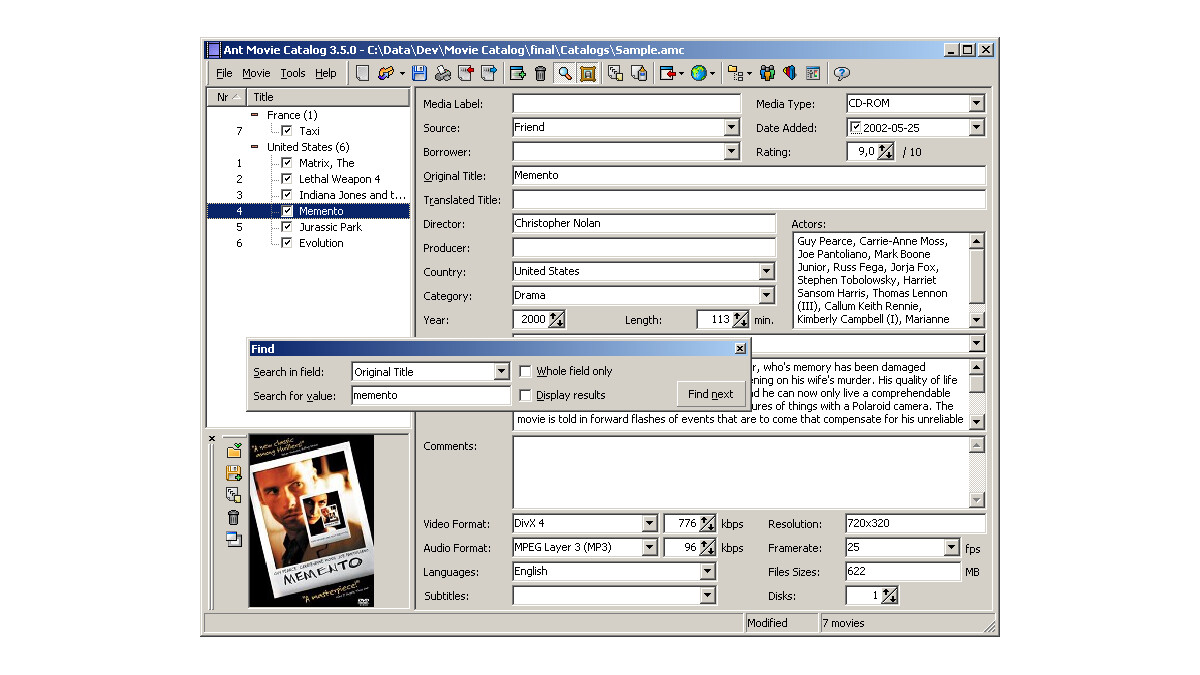Click the globe icon for internet import
The height and width of the screenshot is (675, 1200).
[x=698, y=73]
